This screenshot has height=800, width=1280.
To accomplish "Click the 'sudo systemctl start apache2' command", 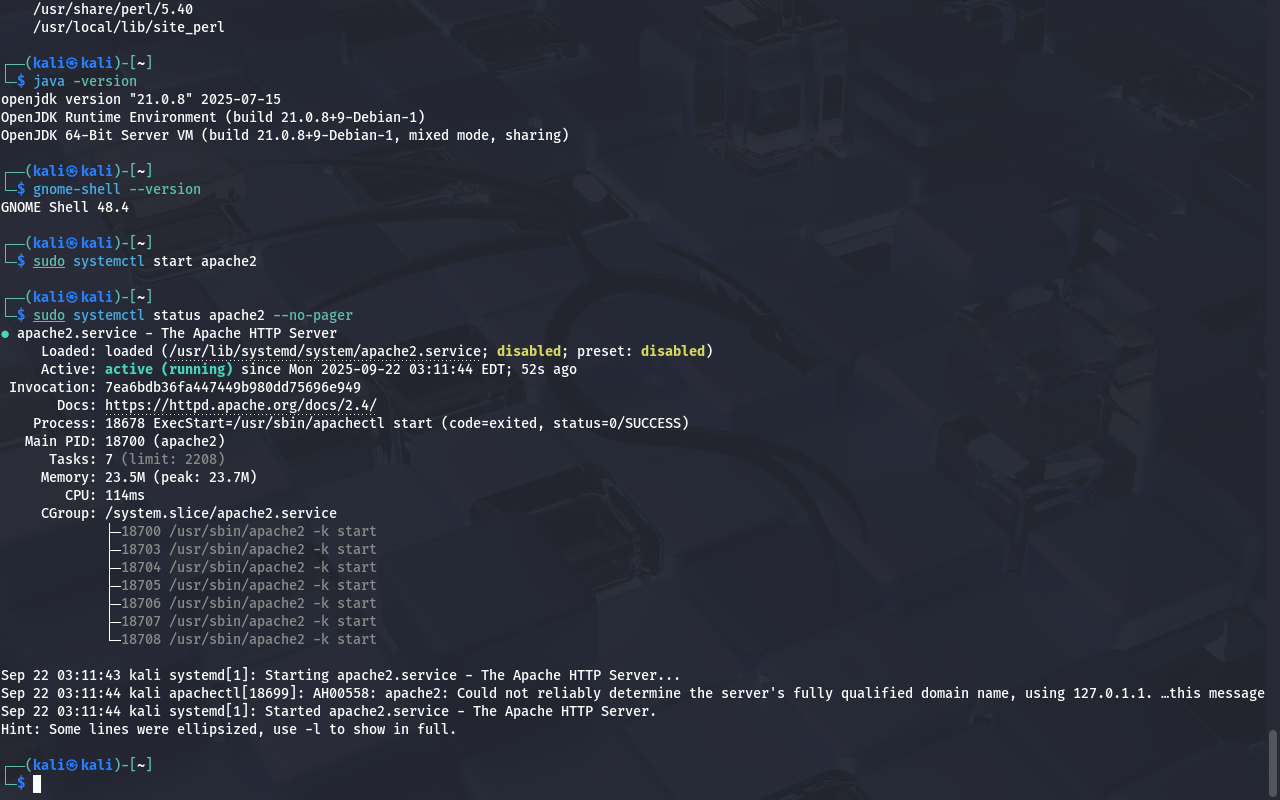I will pos(145,261).
